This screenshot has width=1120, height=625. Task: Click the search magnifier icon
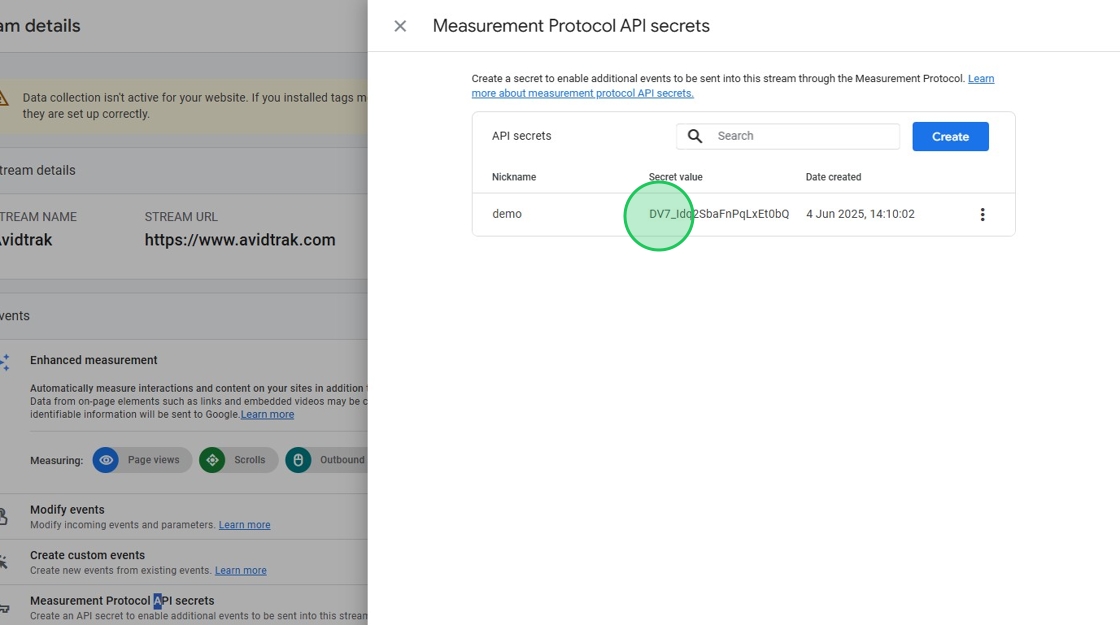(694, 136)
